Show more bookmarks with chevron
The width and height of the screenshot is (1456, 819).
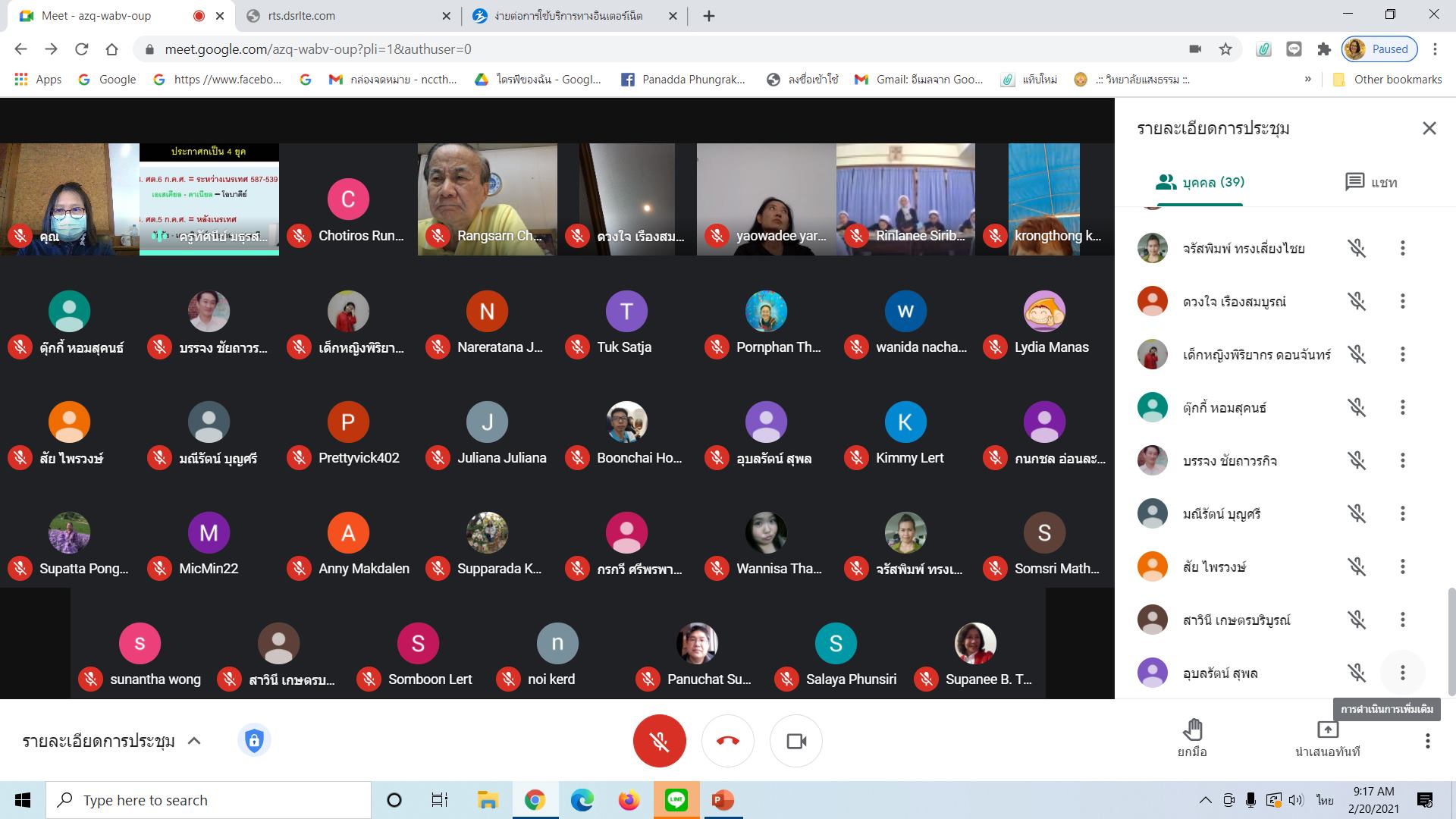pos(1308,80)
